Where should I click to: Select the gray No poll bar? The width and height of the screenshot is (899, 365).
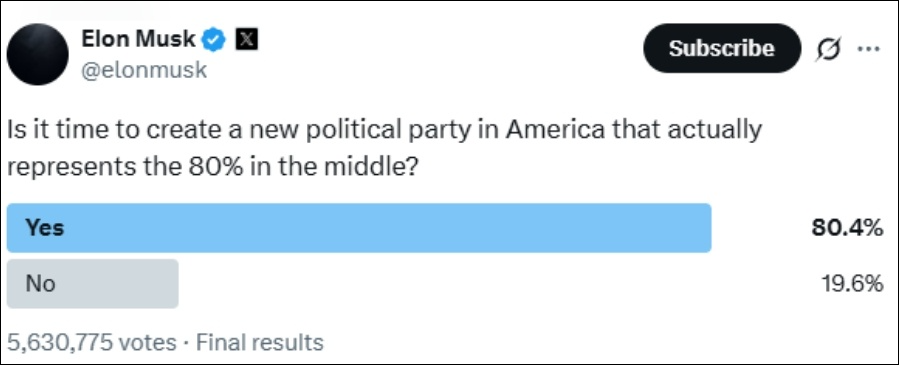coord(92,283)
